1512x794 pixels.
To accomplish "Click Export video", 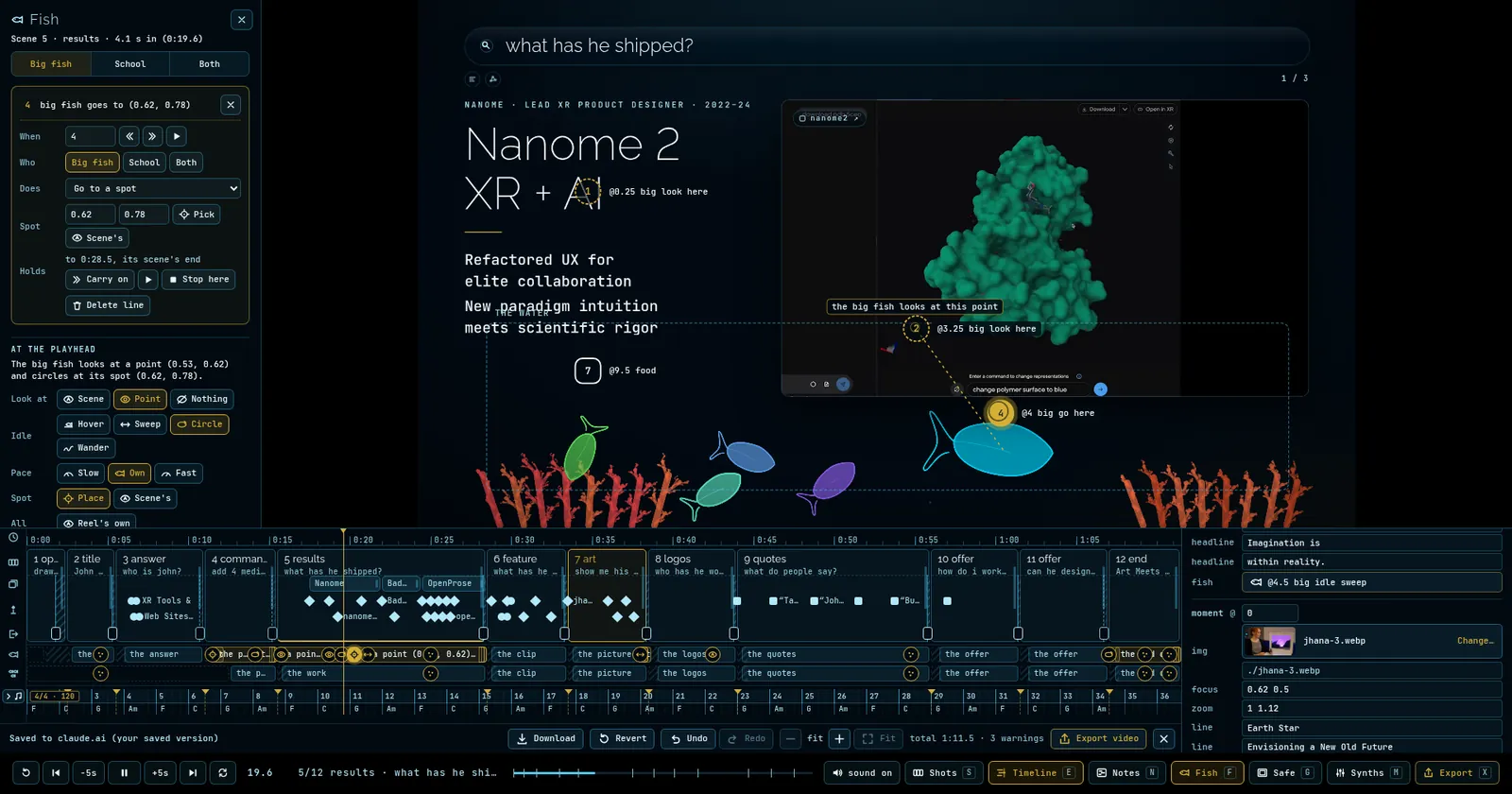I will click(x=1099, y=738).
